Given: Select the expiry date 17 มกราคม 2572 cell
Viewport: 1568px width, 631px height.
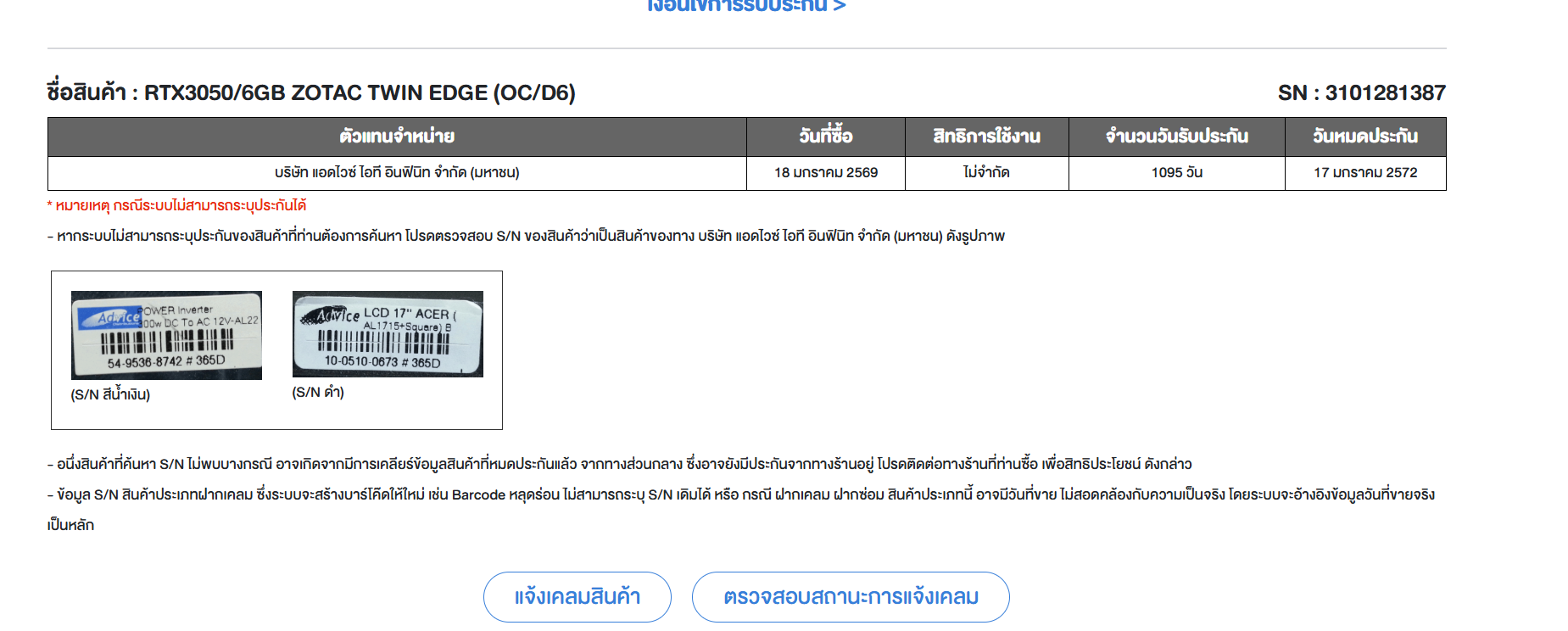Looking at the screenshot, I should 1364,173.
